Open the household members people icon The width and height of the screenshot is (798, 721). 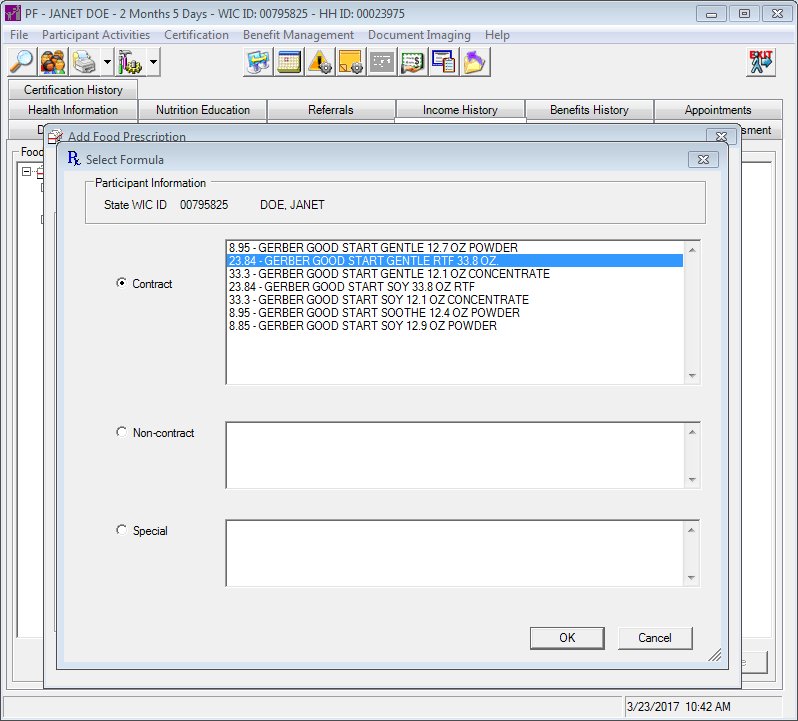tap(53, 62)
